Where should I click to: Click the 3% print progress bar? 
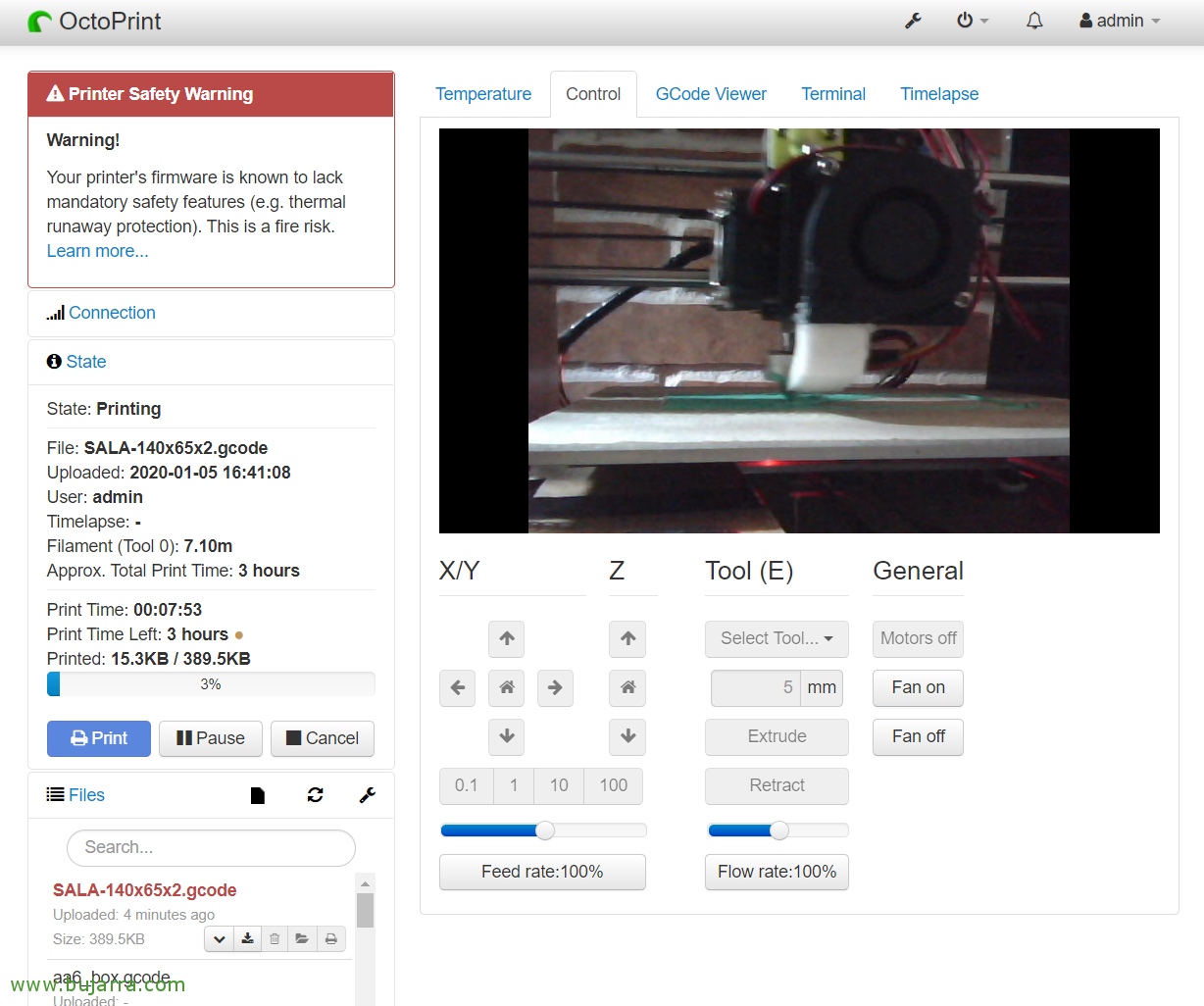(211, 684)
